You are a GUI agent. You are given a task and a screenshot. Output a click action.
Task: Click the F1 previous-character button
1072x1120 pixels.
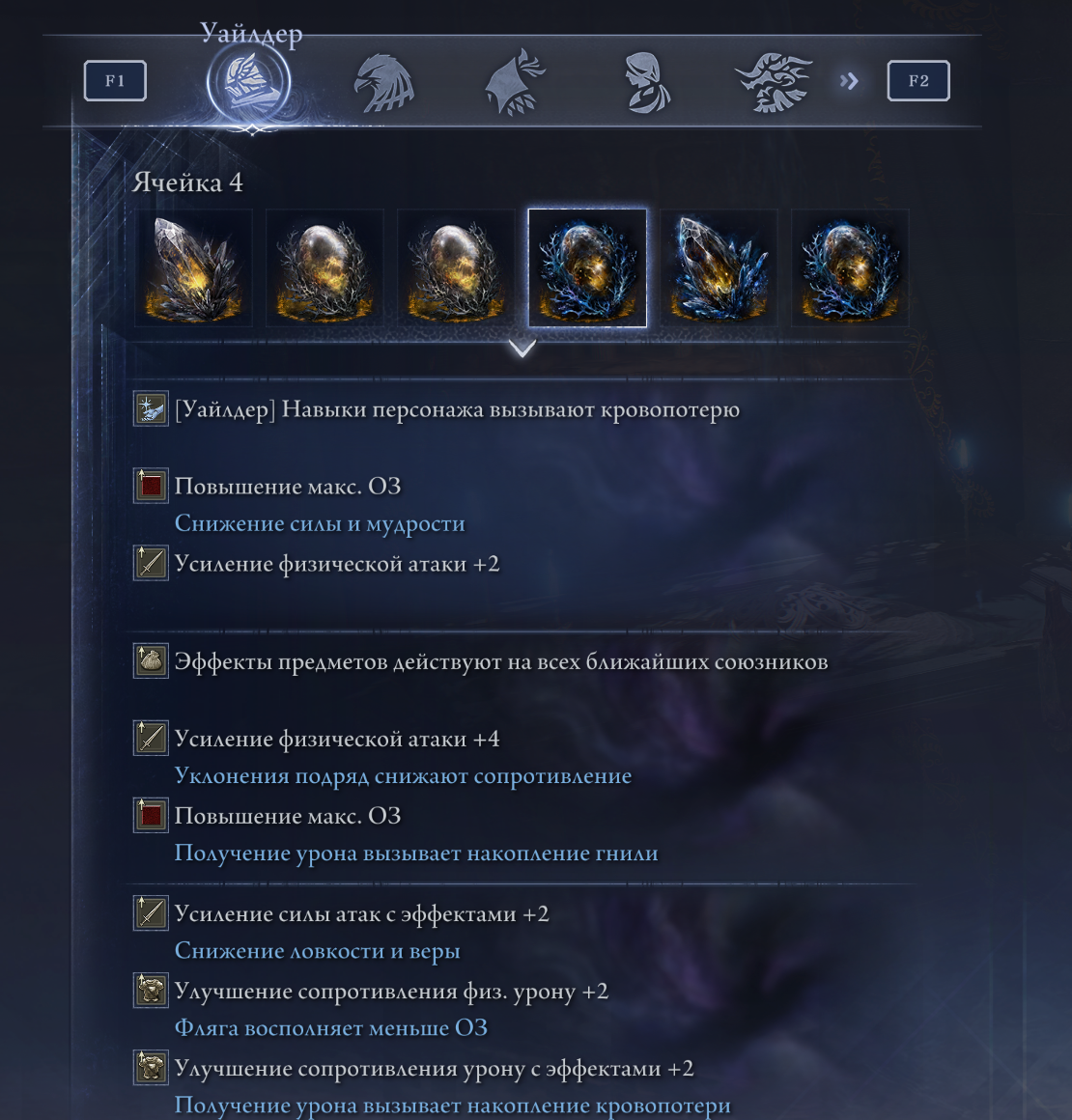tap(115, 81)
